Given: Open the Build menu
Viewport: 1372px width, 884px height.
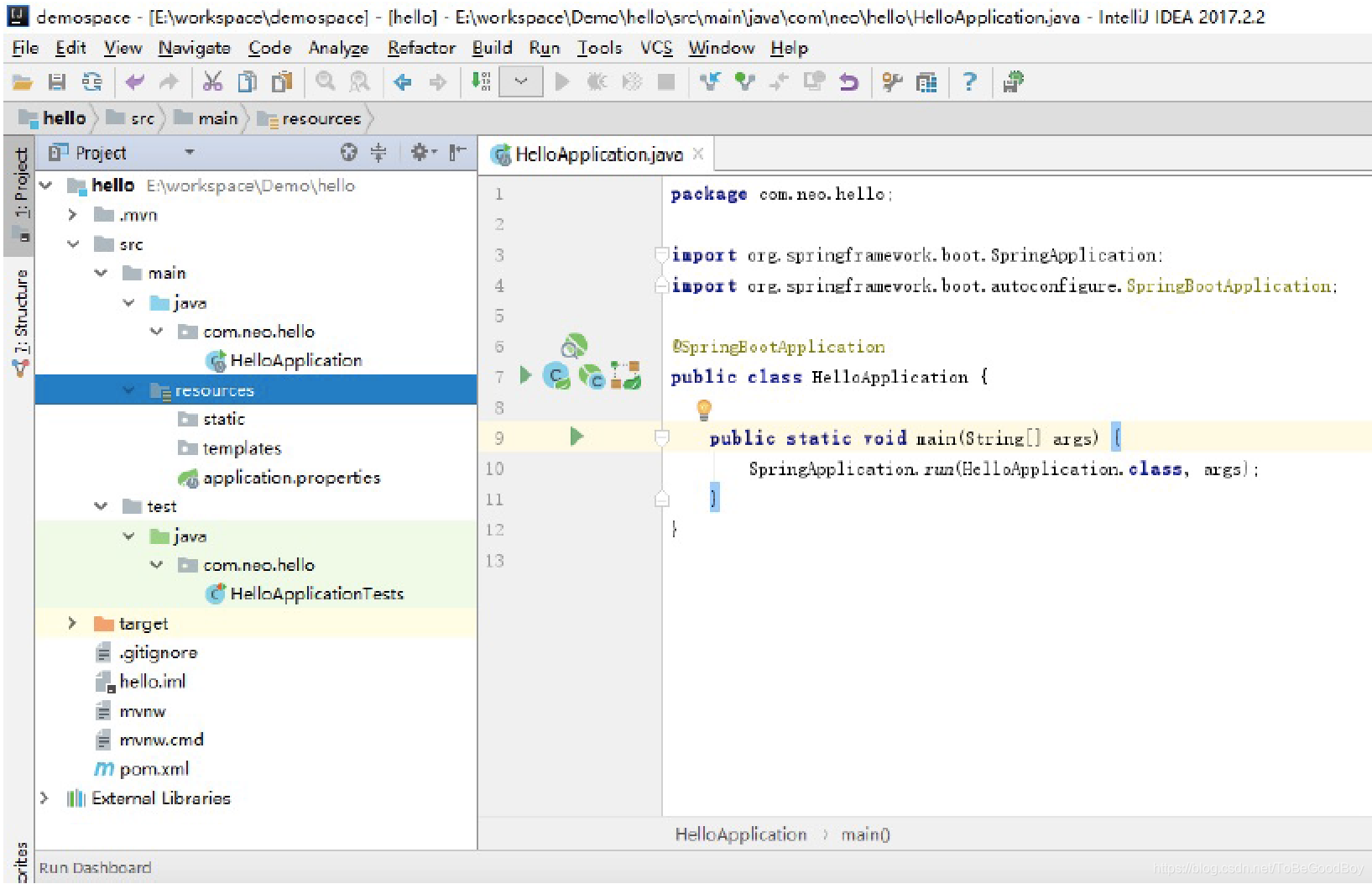Looking at the screenshot, I should tap(492, 48).
